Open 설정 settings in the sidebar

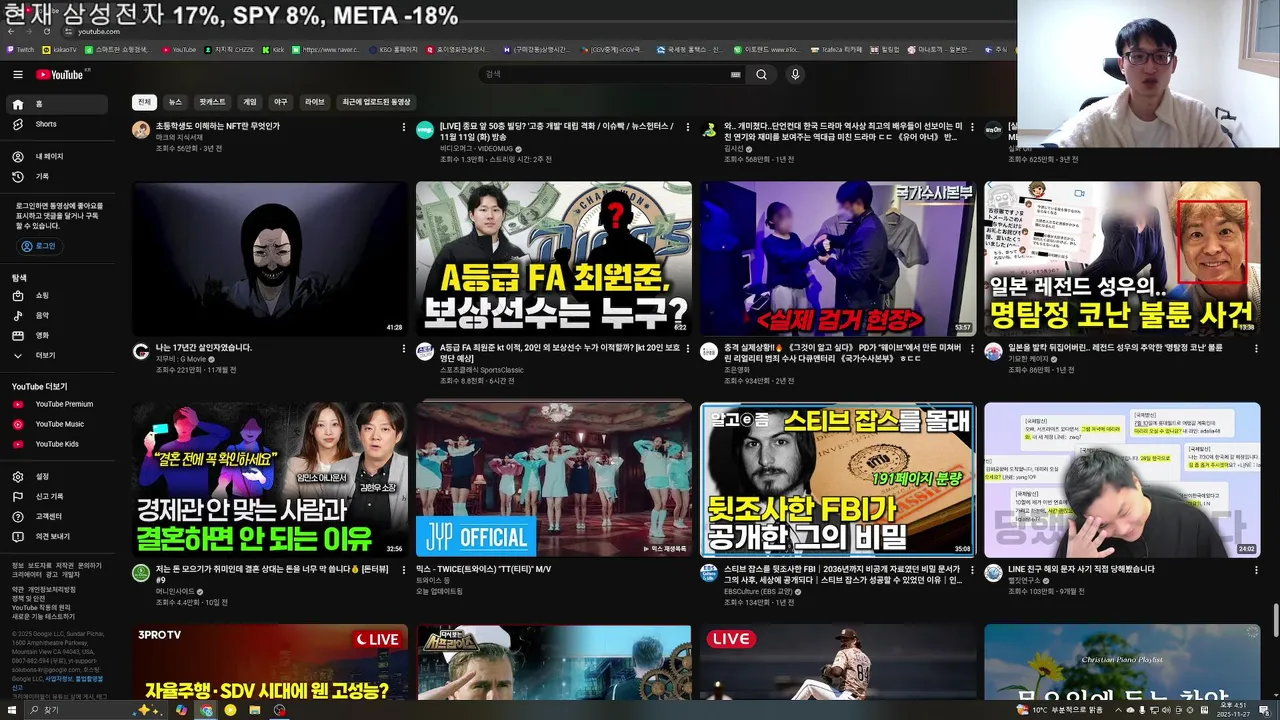tap(57, 477)
